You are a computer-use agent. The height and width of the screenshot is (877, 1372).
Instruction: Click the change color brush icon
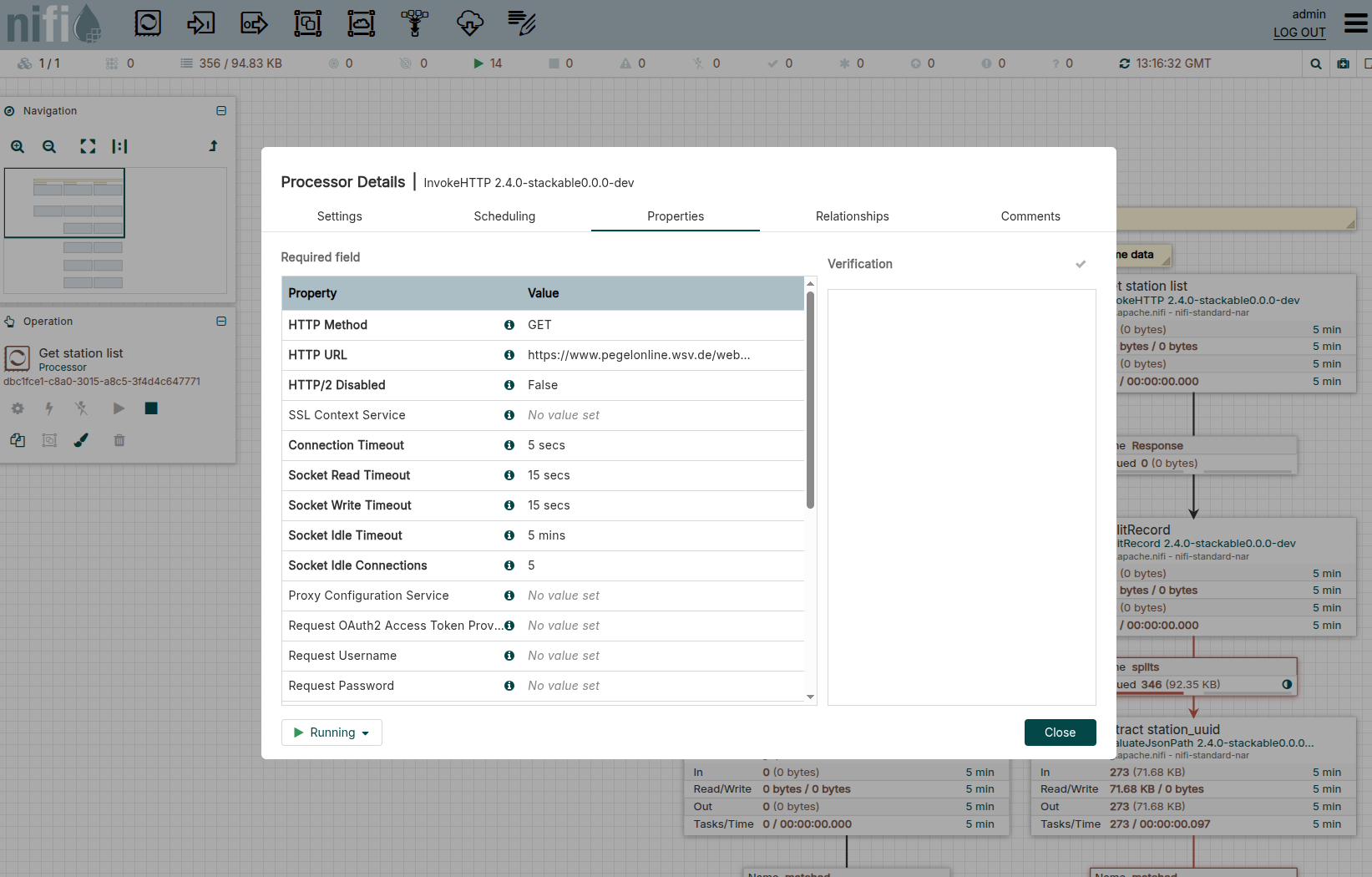pyautogui.click(x=81, y=440)
